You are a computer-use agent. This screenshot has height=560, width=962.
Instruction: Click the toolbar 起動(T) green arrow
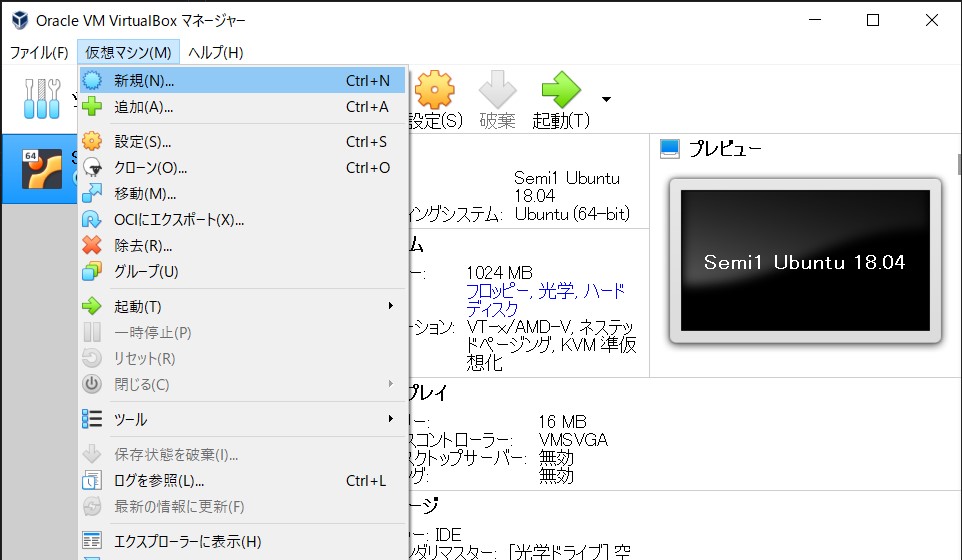click(561, 90)
